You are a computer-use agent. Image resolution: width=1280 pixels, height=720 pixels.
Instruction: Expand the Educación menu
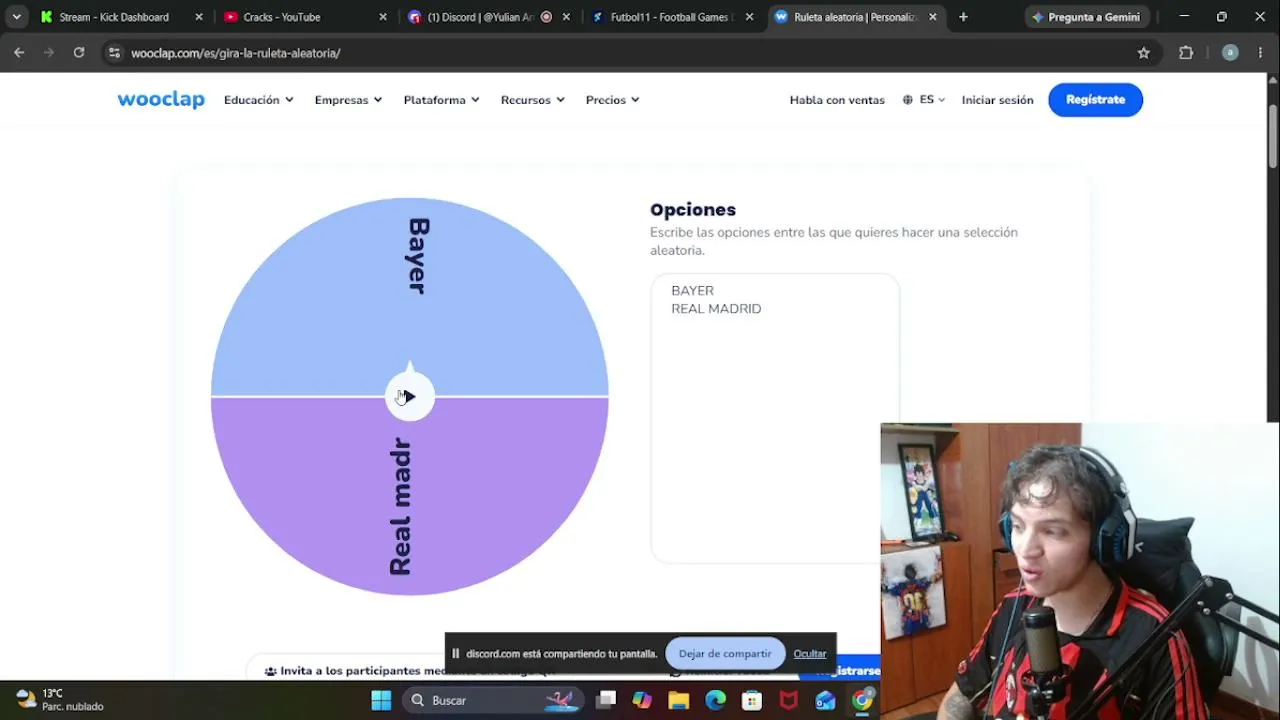(x=259, y=100)
